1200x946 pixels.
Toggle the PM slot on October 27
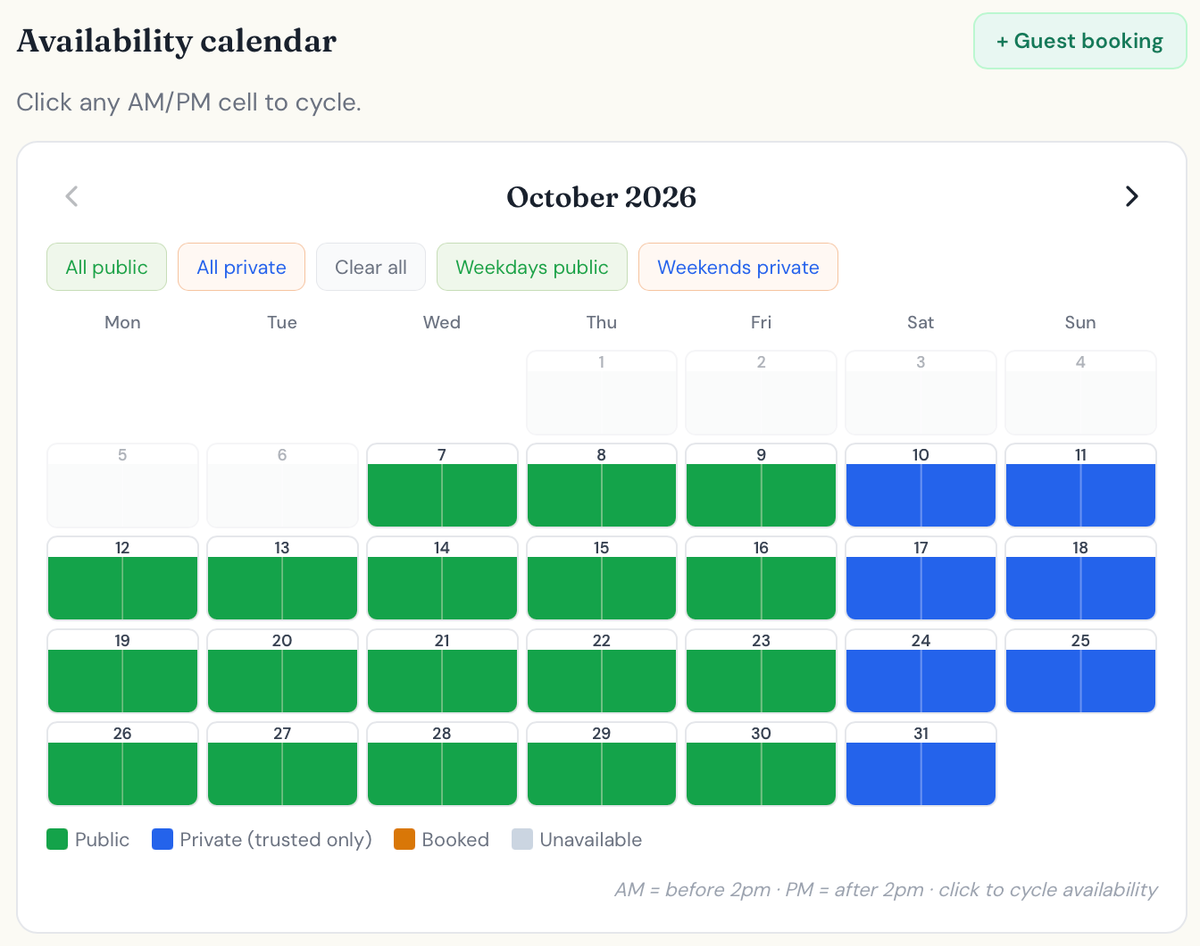pyautogui.click(x=319, y=774)
